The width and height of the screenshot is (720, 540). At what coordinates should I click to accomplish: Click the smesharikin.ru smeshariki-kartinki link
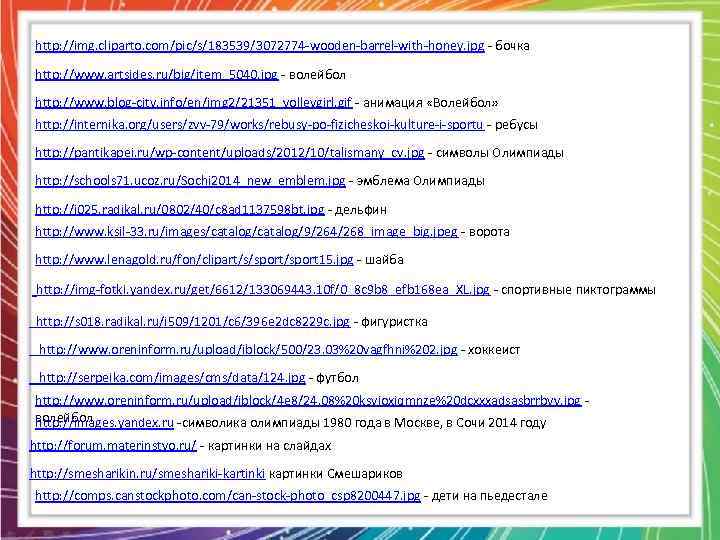click(x=147, y=473)
